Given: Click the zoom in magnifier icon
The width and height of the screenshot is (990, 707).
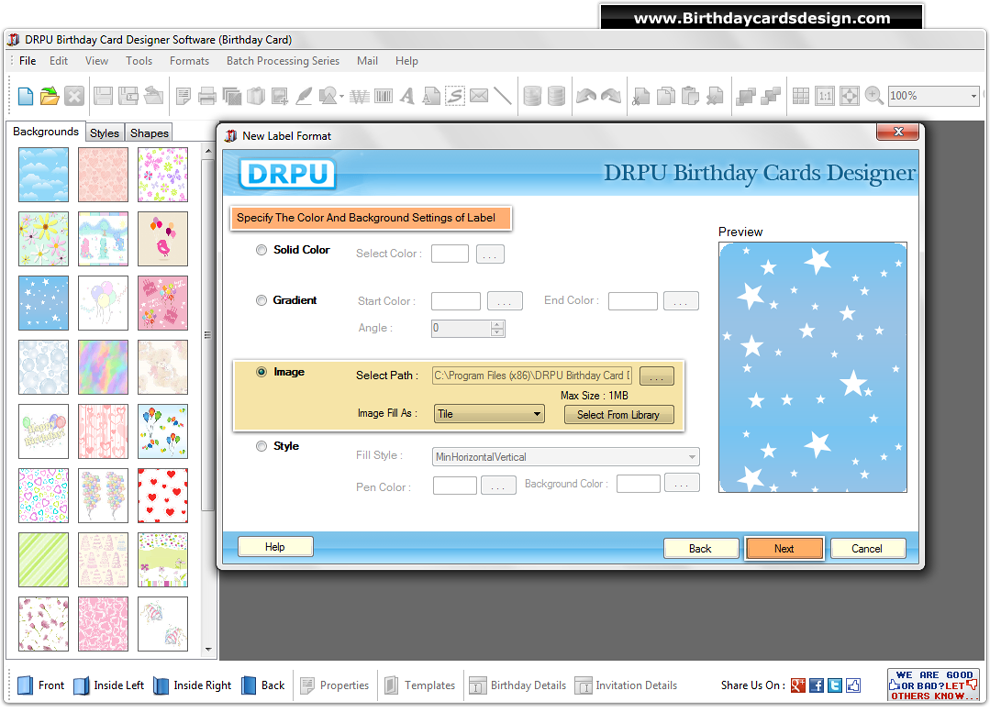Looking at the screenshot, I should [x=874, y=96].
